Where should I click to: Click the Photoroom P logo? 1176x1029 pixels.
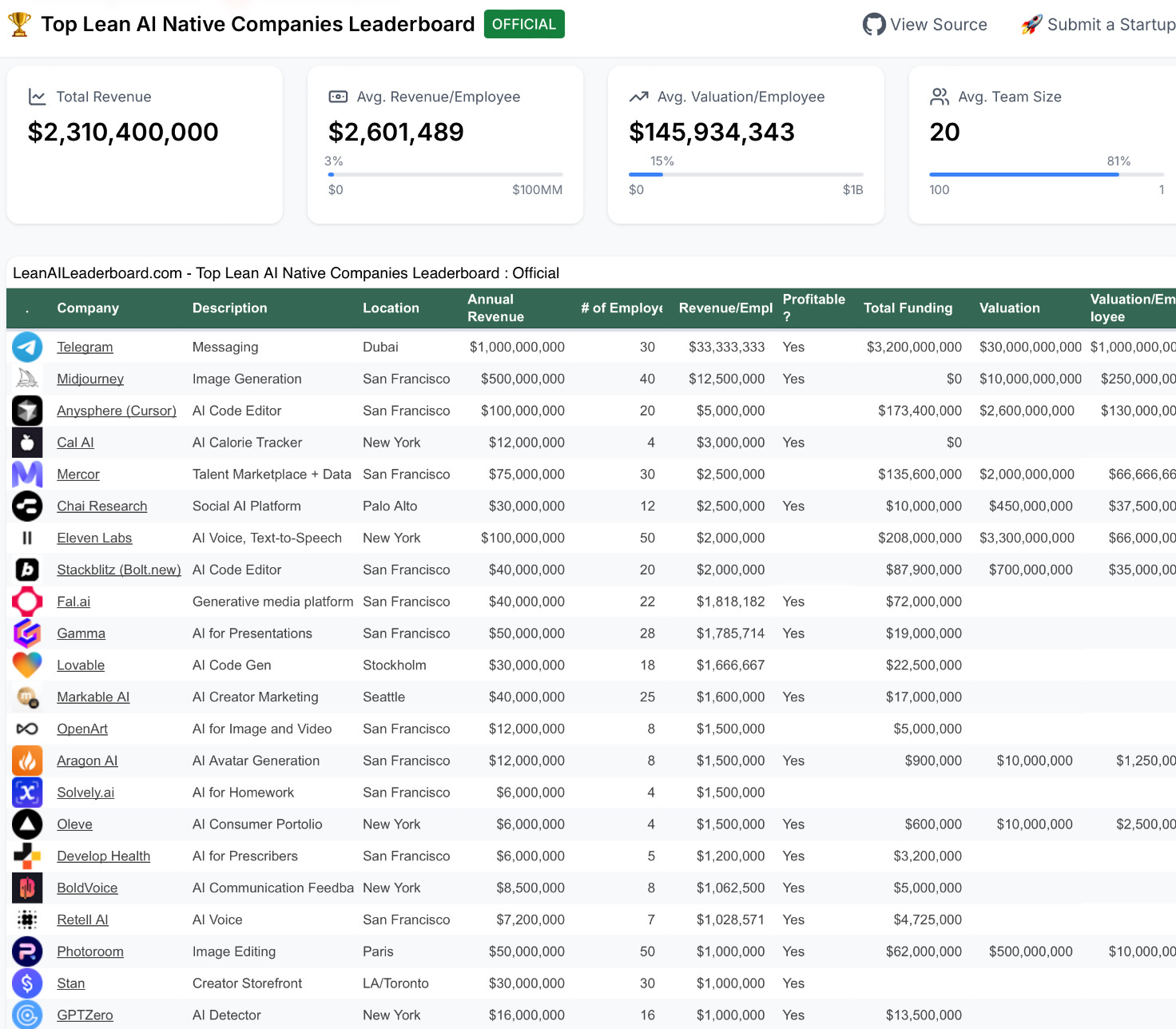coord(27,952)
